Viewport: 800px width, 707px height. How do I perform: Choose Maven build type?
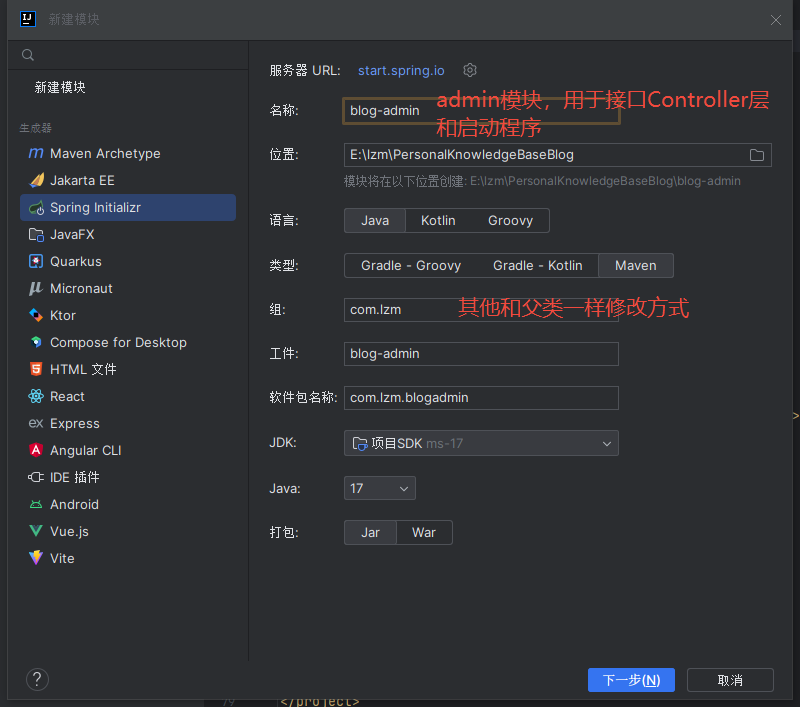(x=636, y=265)
